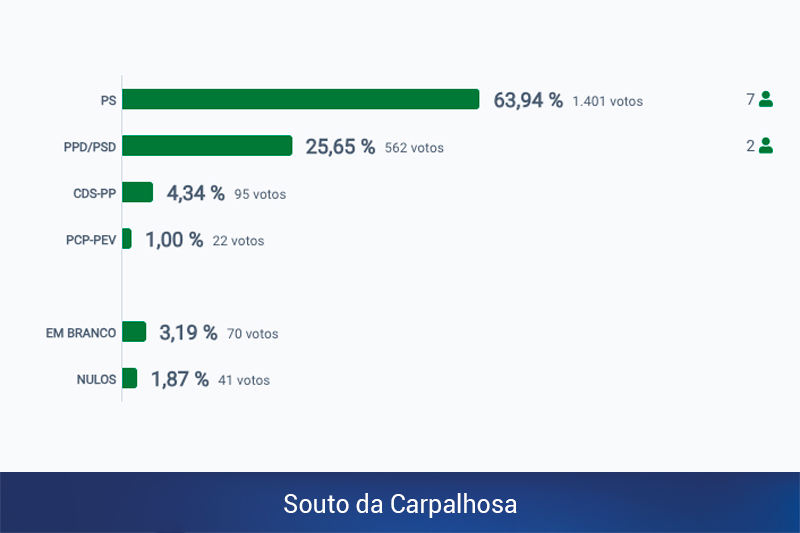The width and height of the screenshot is (800, 533).
Task: Click the CDS-PP vote bar
Action: [x=138, y=192]
